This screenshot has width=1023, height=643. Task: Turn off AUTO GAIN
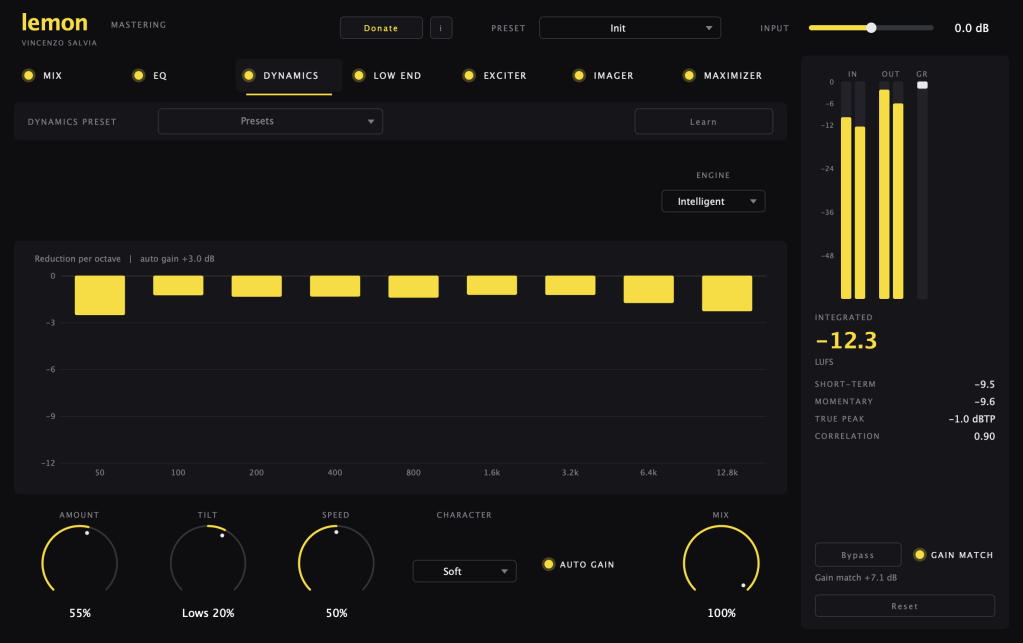pyautogui.click(x=549, y=564)
